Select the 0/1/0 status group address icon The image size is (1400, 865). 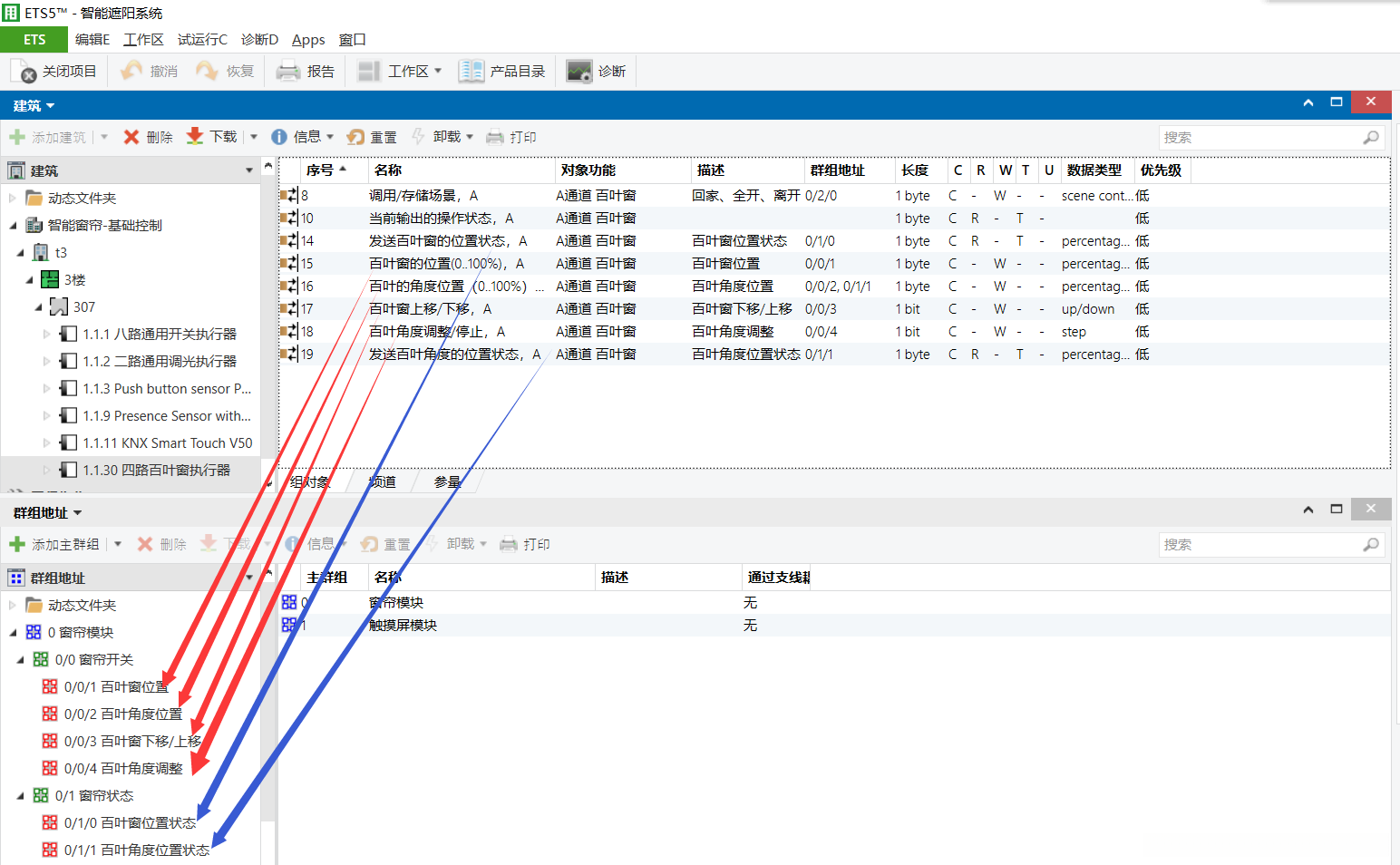coord(50,822)
